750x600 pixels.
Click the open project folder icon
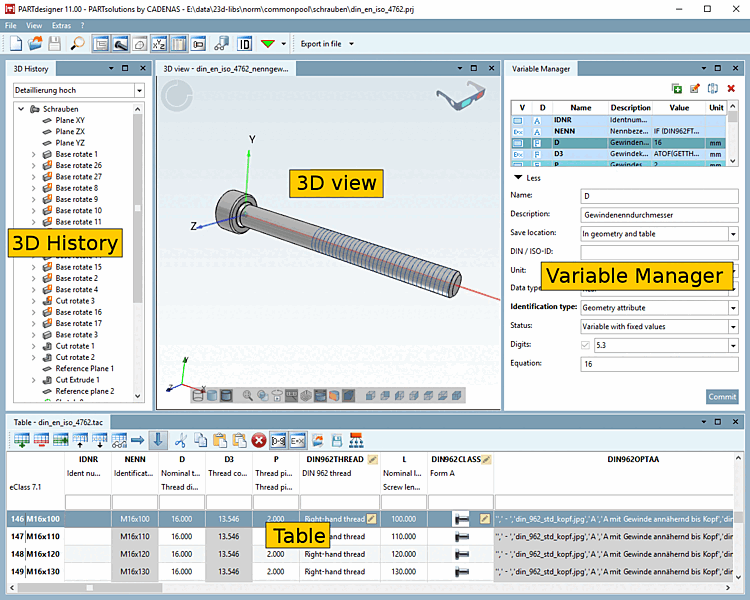point(35,44)
